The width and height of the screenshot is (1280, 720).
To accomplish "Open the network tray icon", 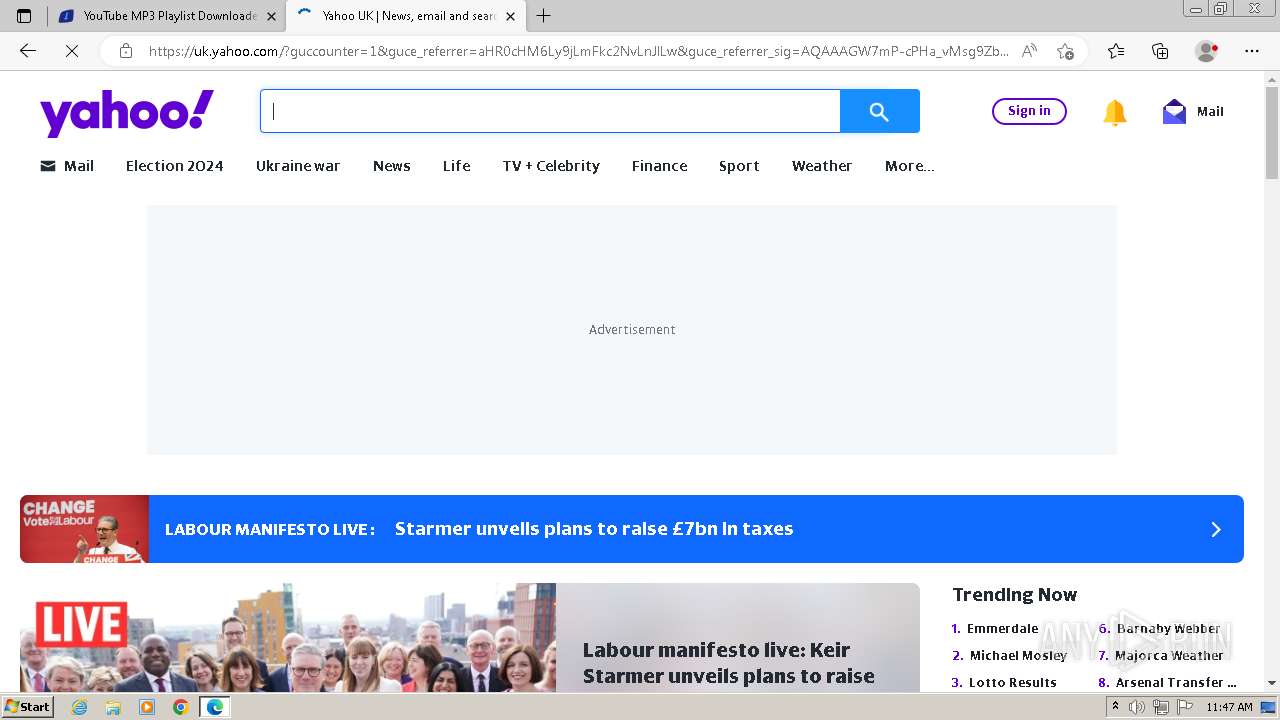I will tap(1161, 707).
